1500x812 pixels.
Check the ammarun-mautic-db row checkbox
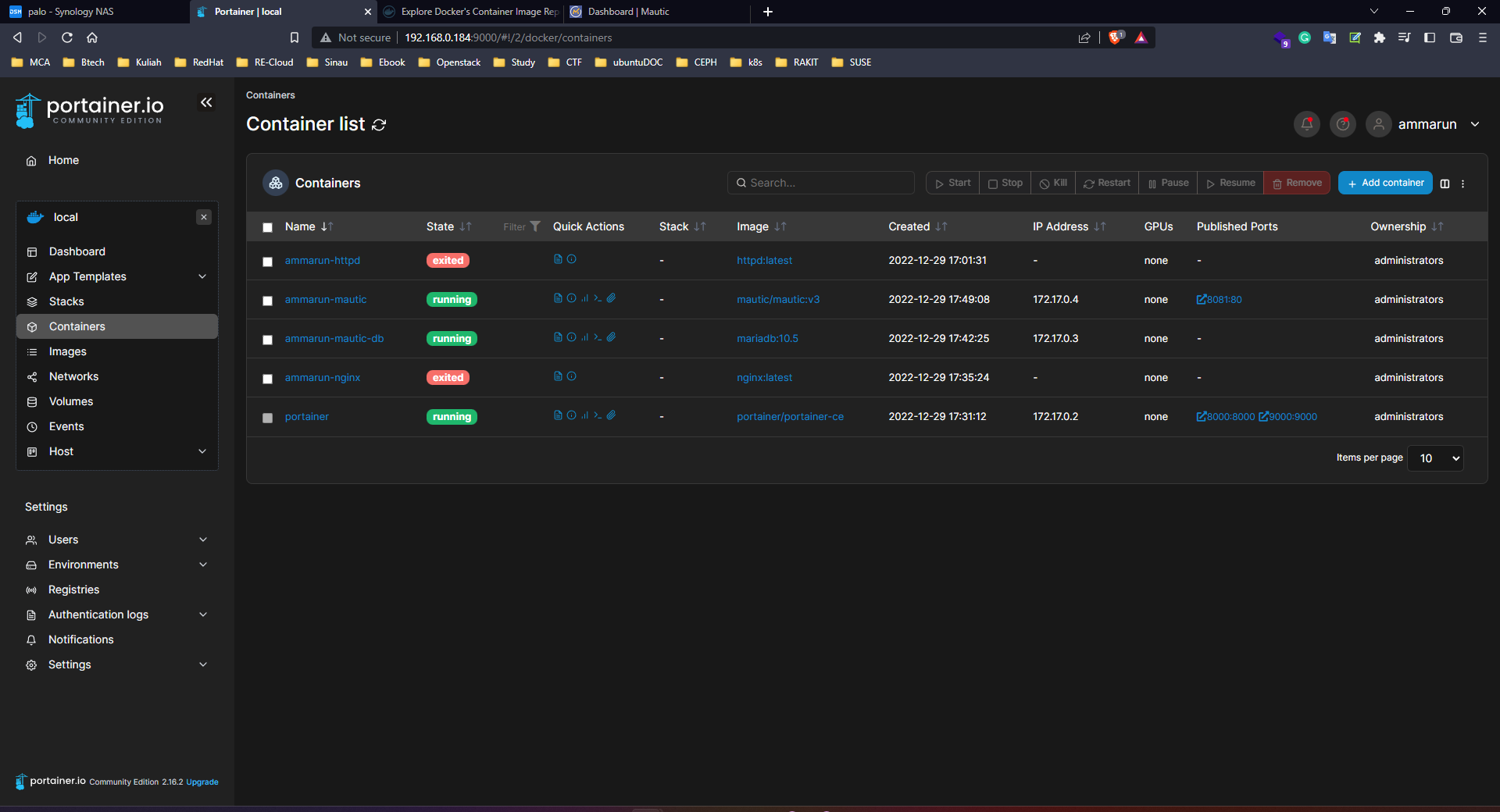[267, 340]
